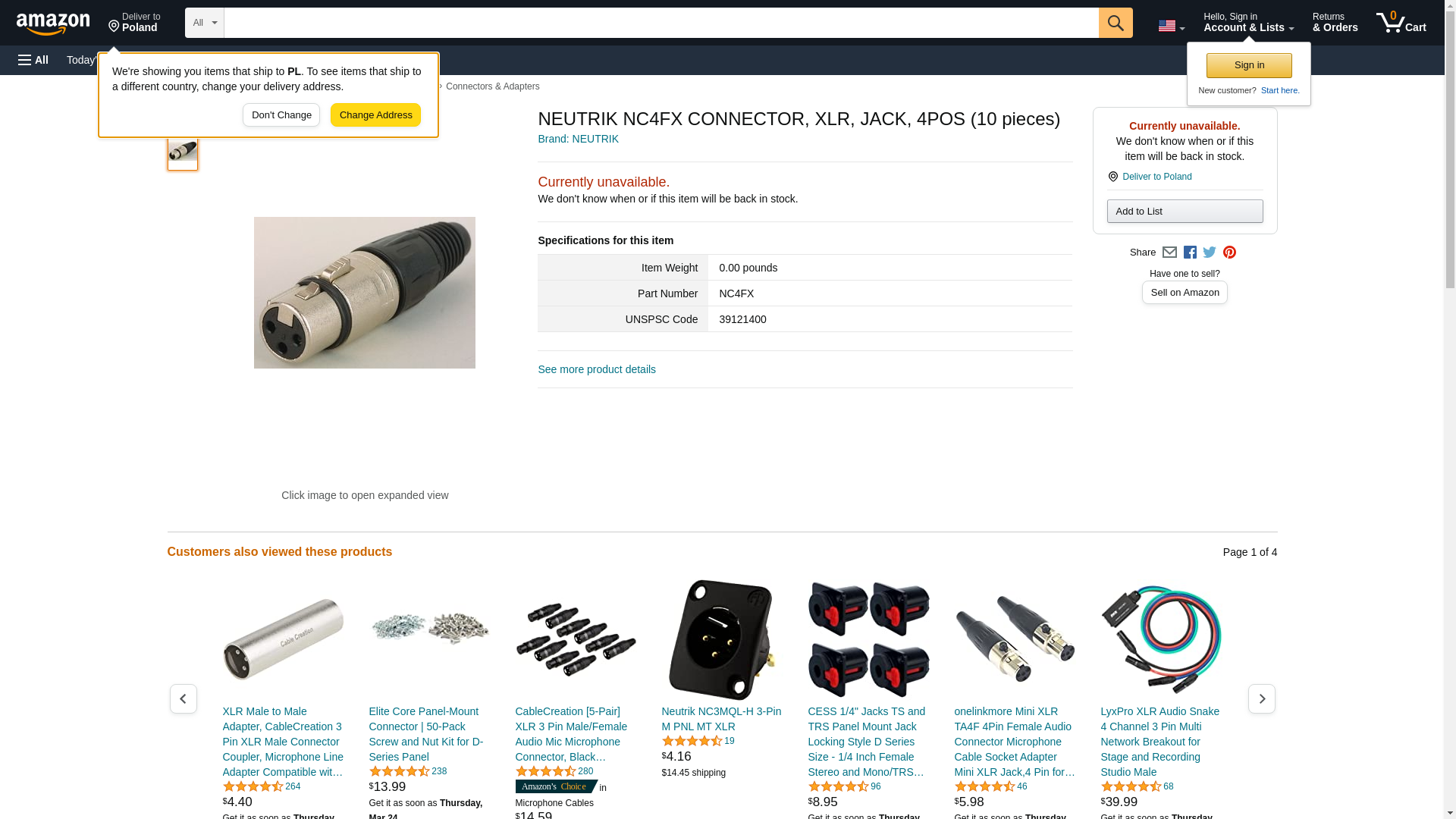Click the search magnifier button
This screenshot has height=819, width=1456.
1116,23
